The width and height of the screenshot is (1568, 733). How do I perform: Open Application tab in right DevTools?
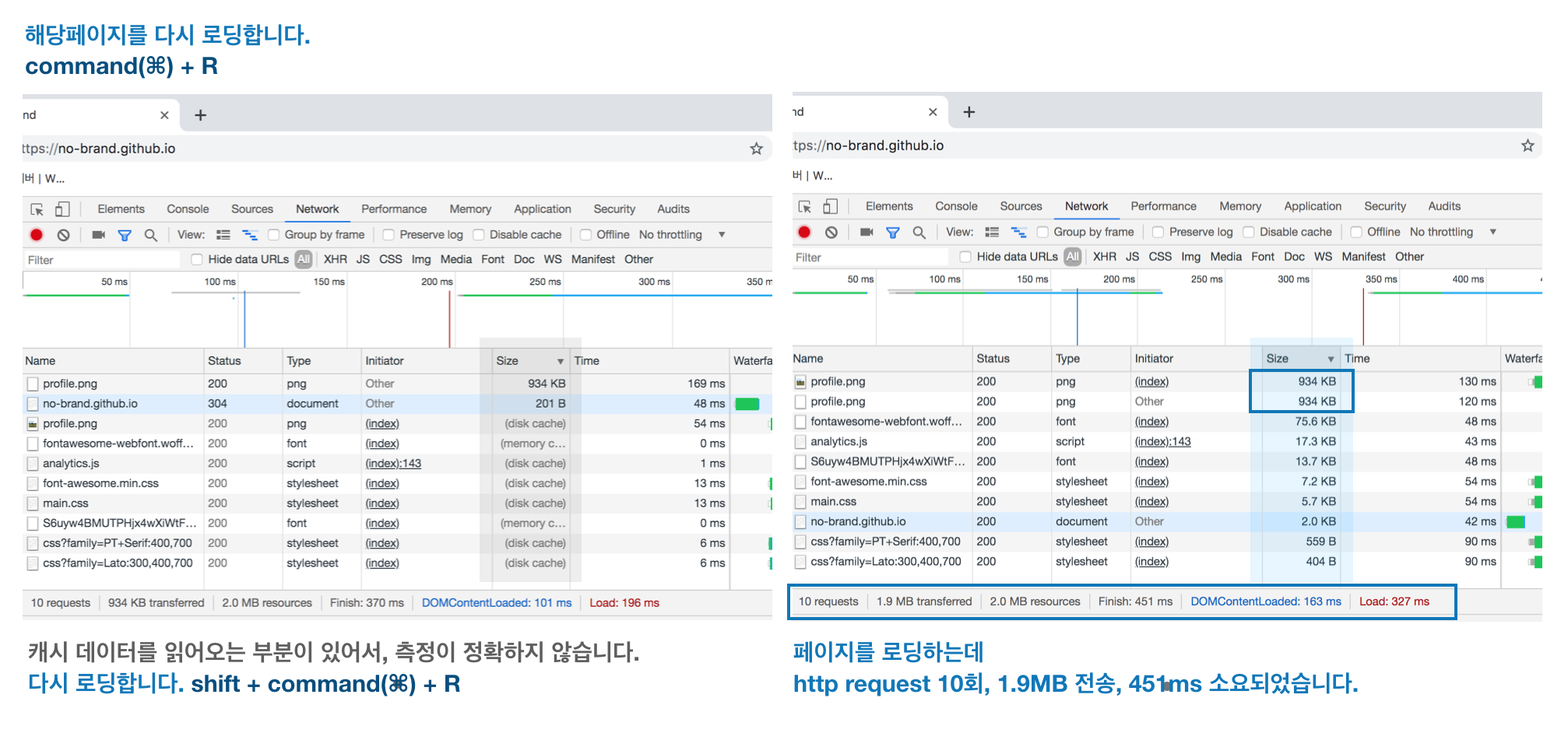(1313, 206)
